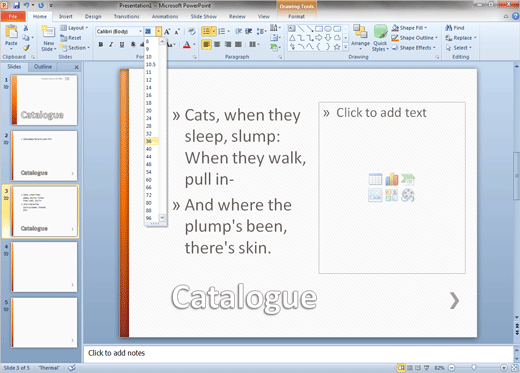
Task: Click the Shrink Font icon
Action: point(177,32)
